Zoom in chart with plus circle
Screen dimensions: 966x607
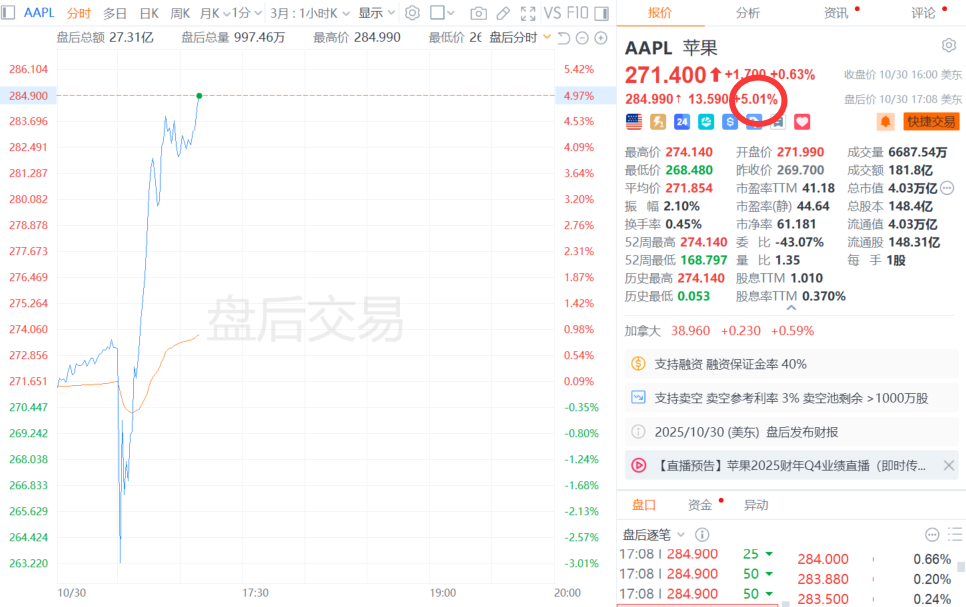coord(600,37)
